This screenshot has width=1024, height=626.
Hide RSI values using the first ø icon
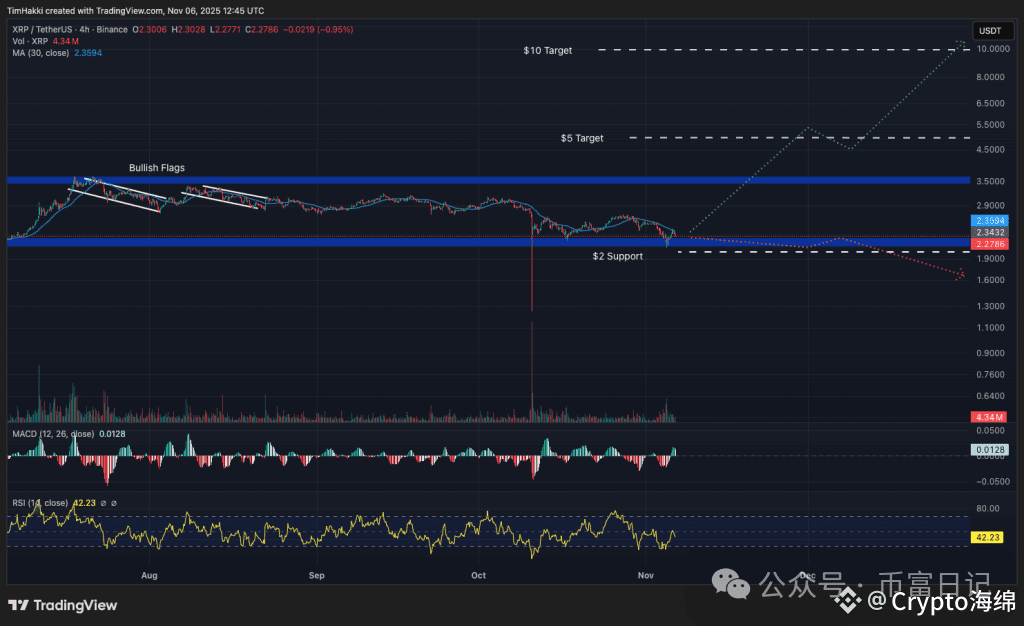click(x=104, y=503)
